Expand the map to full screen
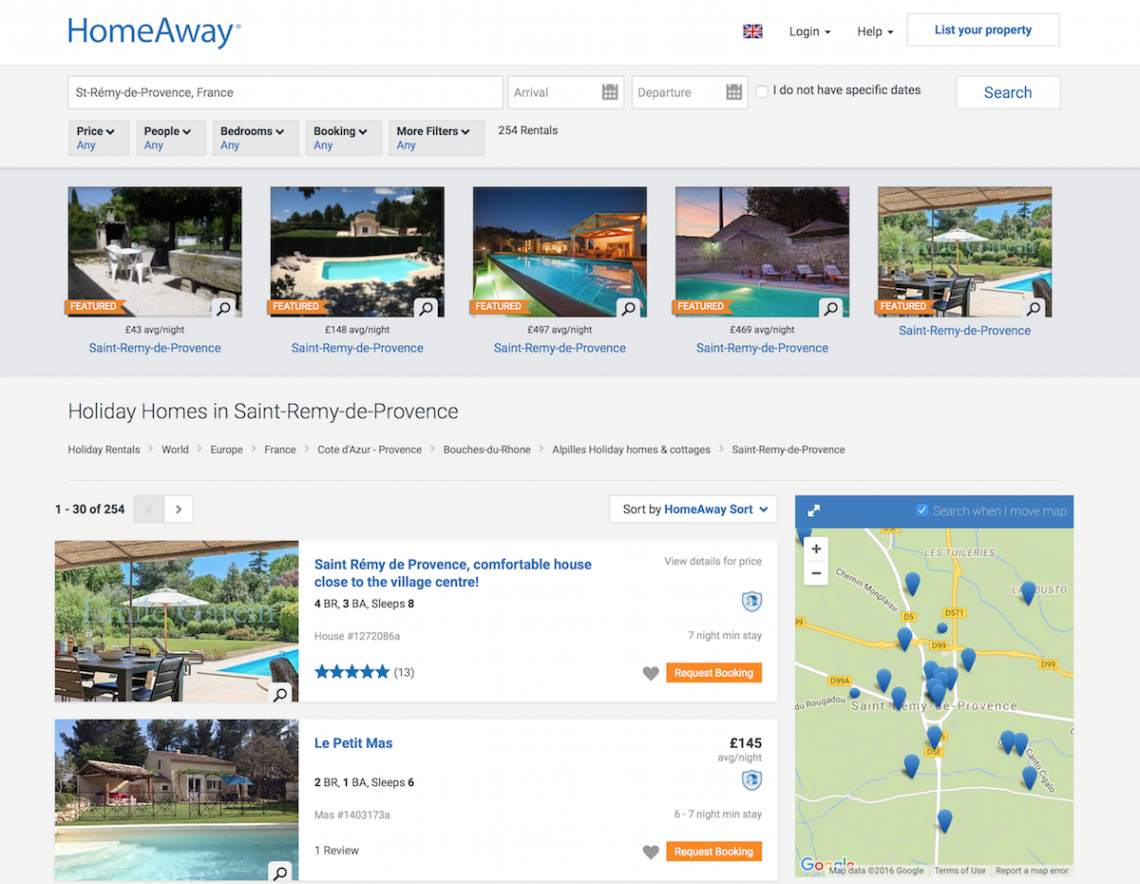This screenshot has height=884, width=1140. pyautogui.click(x=814, y=511)
